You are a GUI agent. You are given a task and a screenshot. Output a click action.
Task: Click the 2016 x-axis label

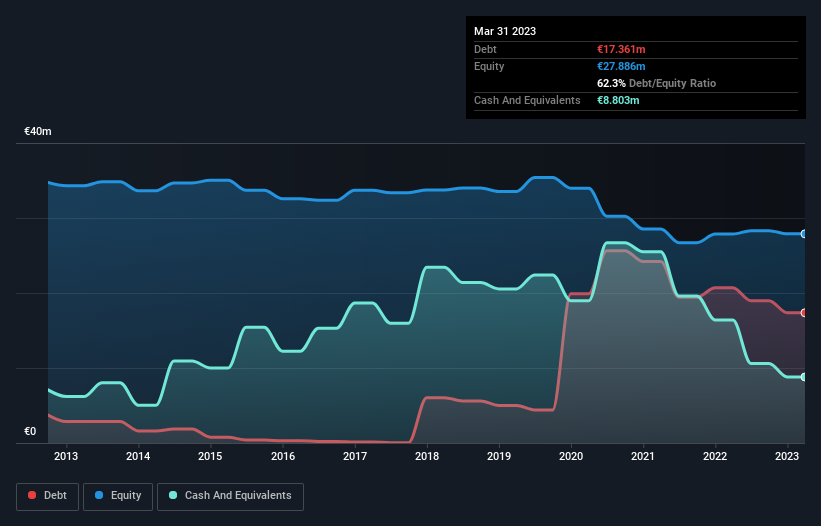(x=283, y=456)
